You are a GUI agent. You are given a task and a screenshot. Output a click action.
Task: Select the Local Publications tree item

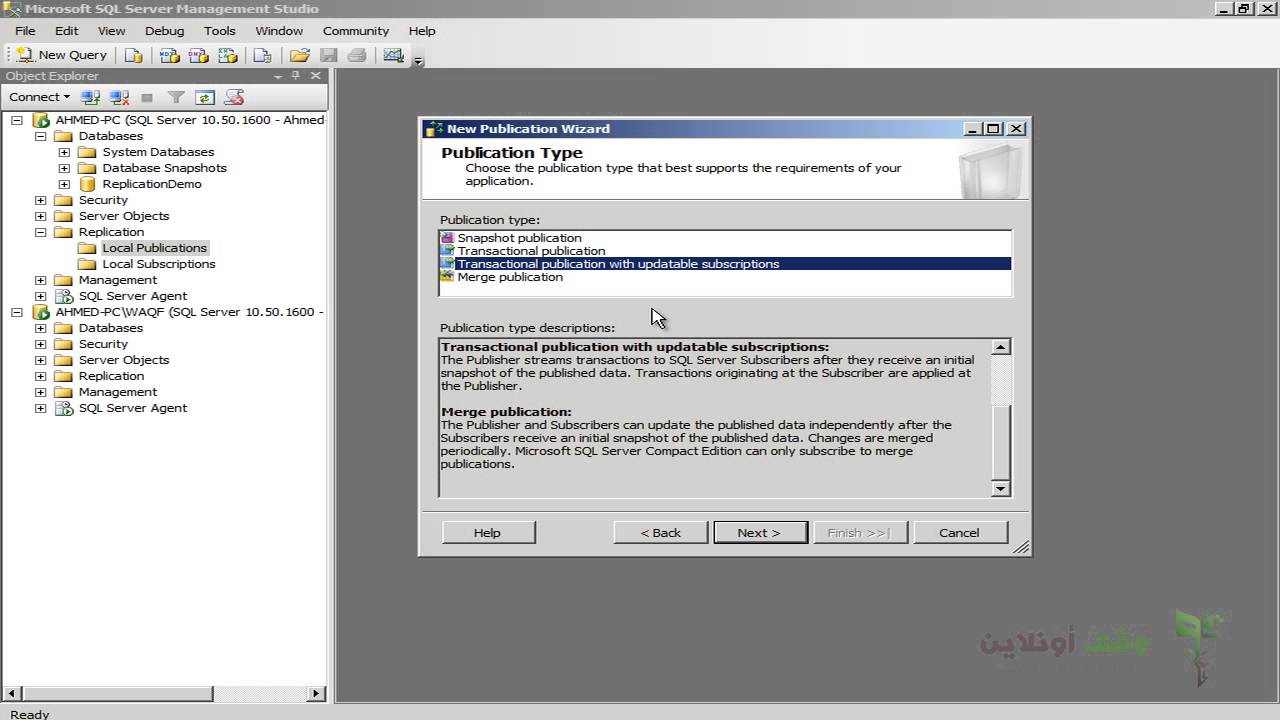click(x=155, y=248)
